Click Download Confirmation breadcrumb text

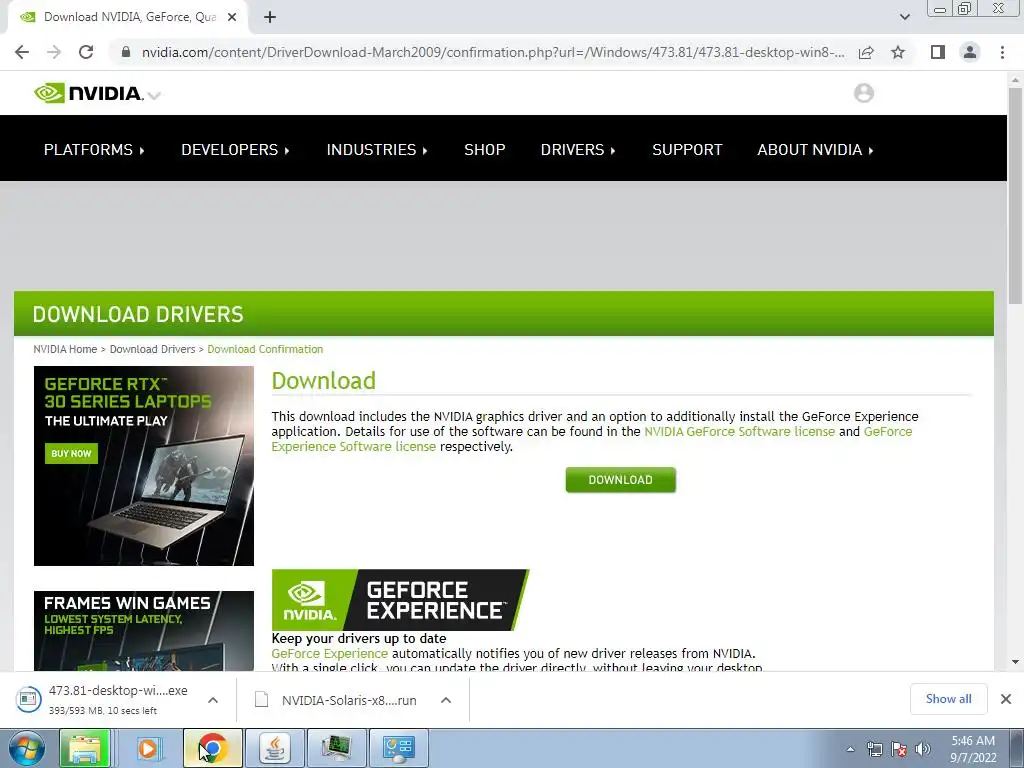[265, 349]
